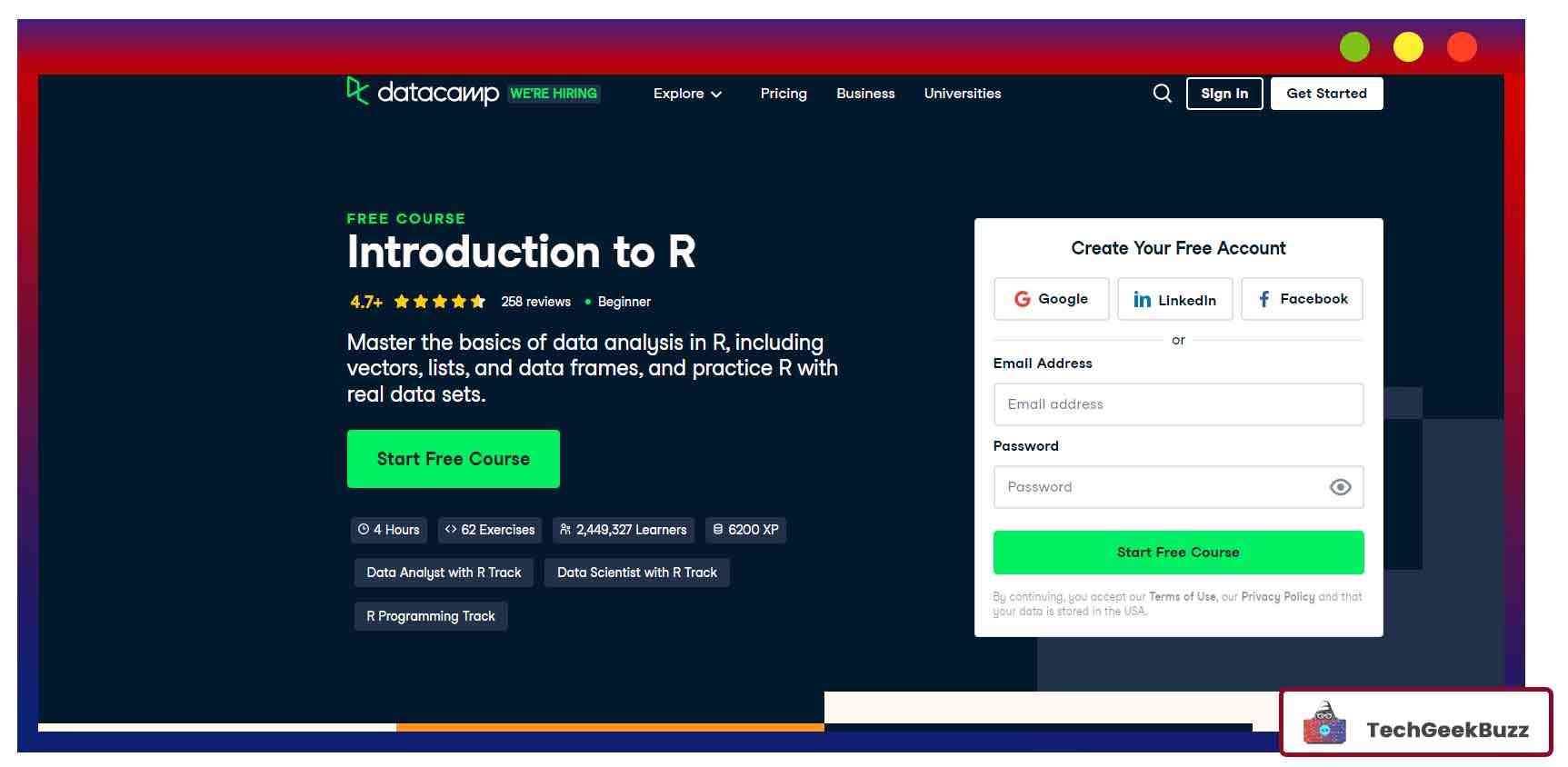
Task: Select the Data Scientist with R Track tag
Action: (636, 573)
